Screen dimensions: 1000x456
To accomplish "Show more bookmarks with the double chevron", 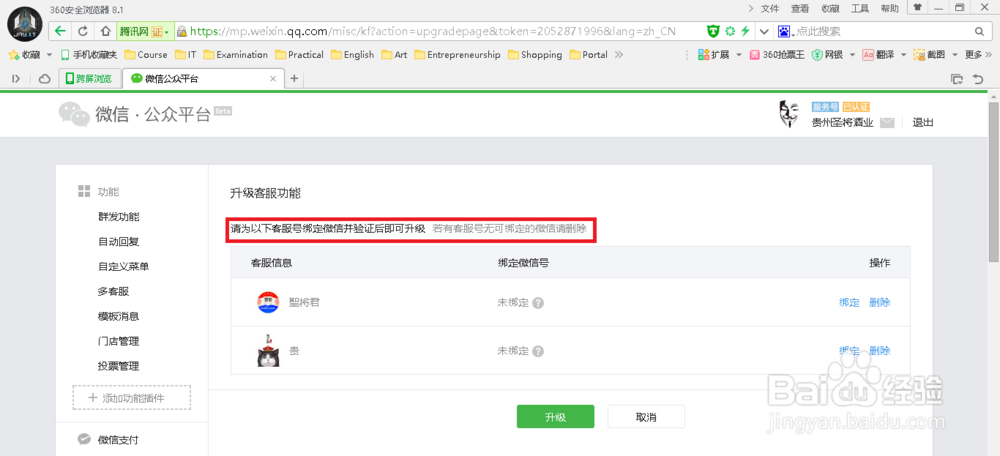I will [619, 55].
